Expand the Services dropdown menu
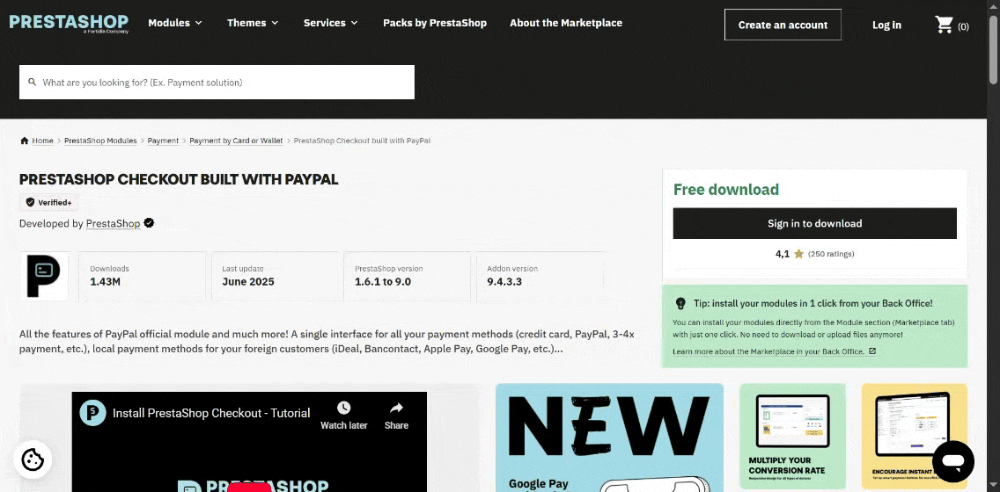Screen dimensions: 1000x492 coord(331,23)
